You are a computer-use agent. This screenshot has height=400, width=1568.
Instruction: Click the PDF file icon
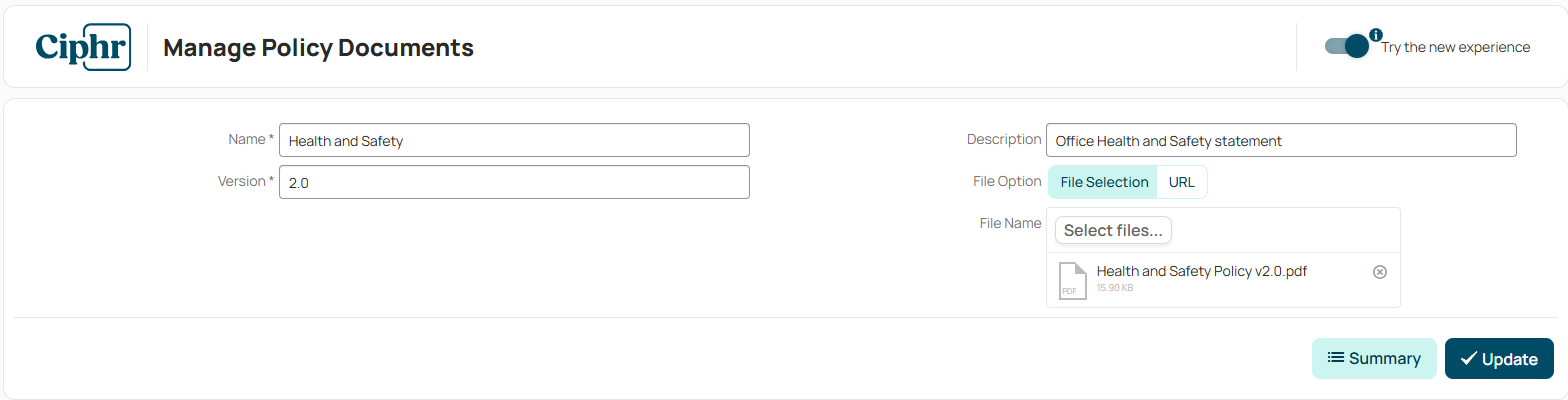1072,280
